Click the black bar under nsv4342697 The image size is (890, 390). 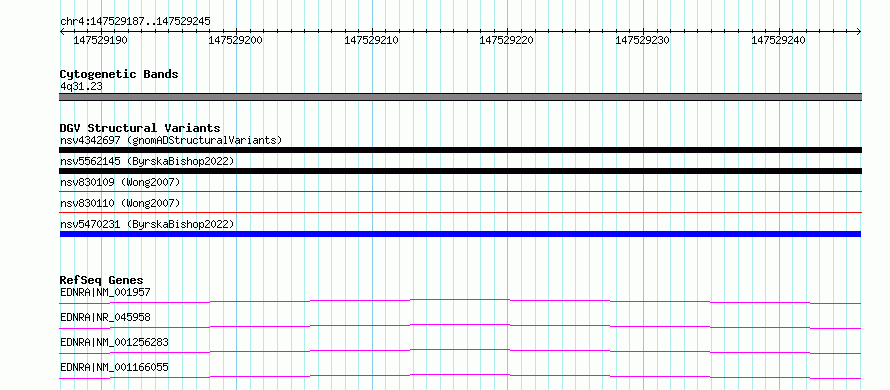[x=460, y=150]
